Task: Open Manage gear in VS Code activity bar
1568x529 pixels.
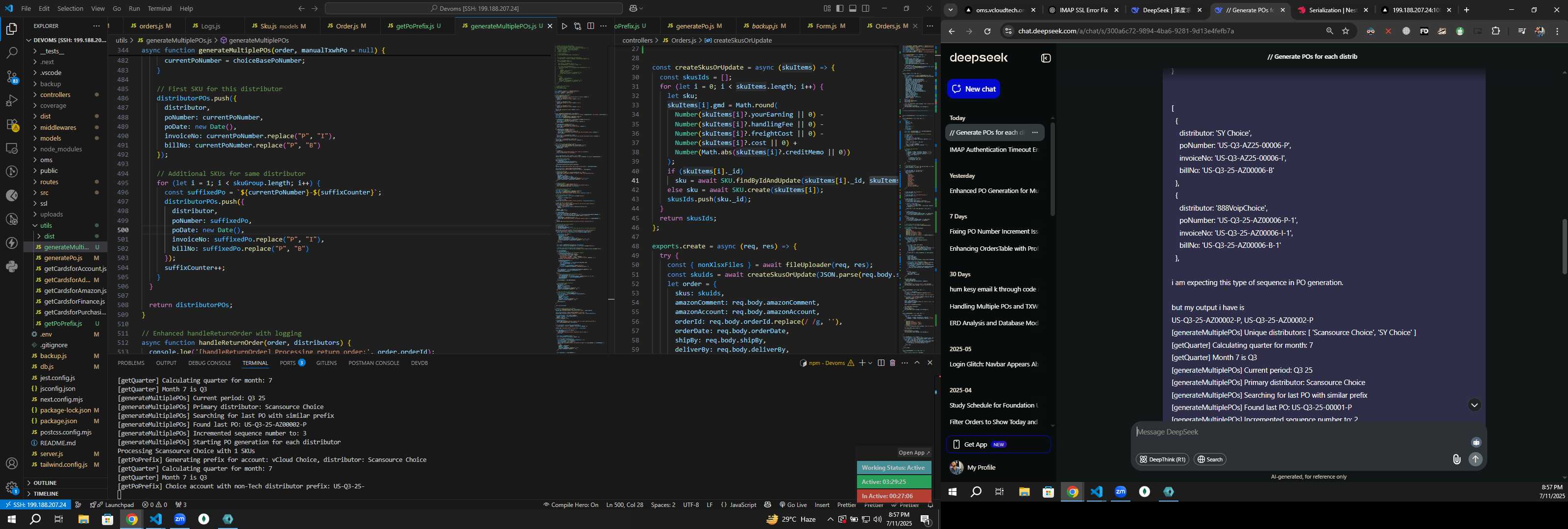Action: coord(12,487)
